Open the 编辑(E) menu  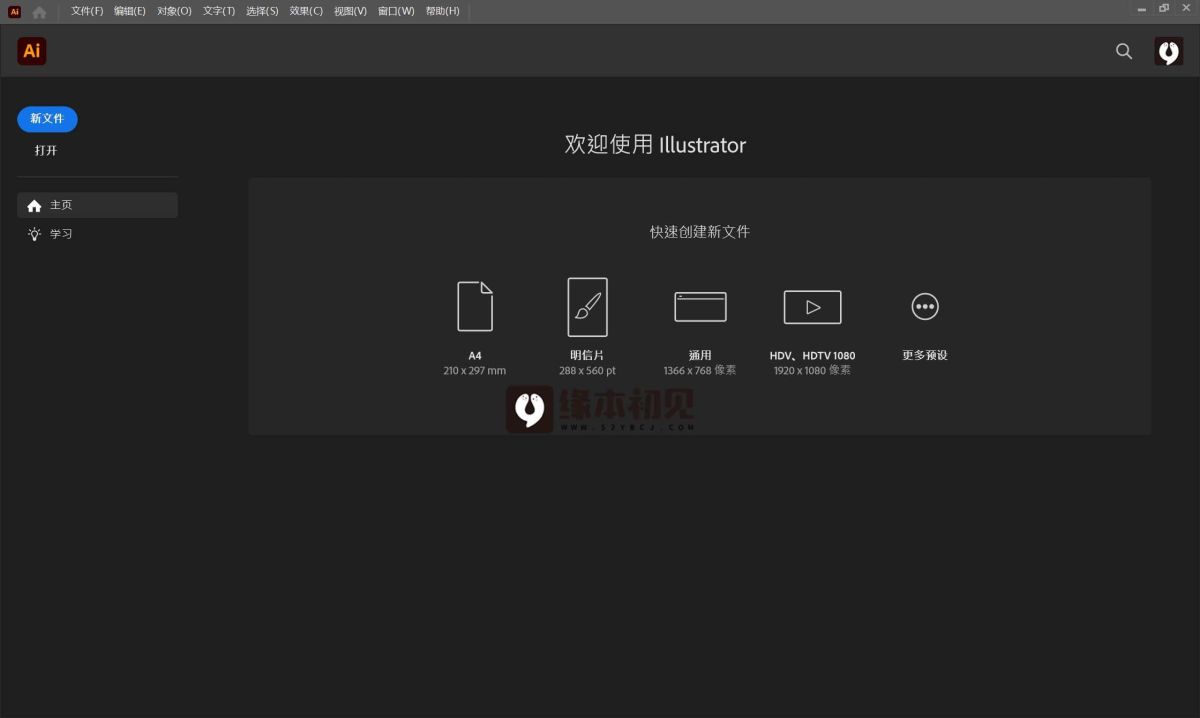(x=130, y=11)
